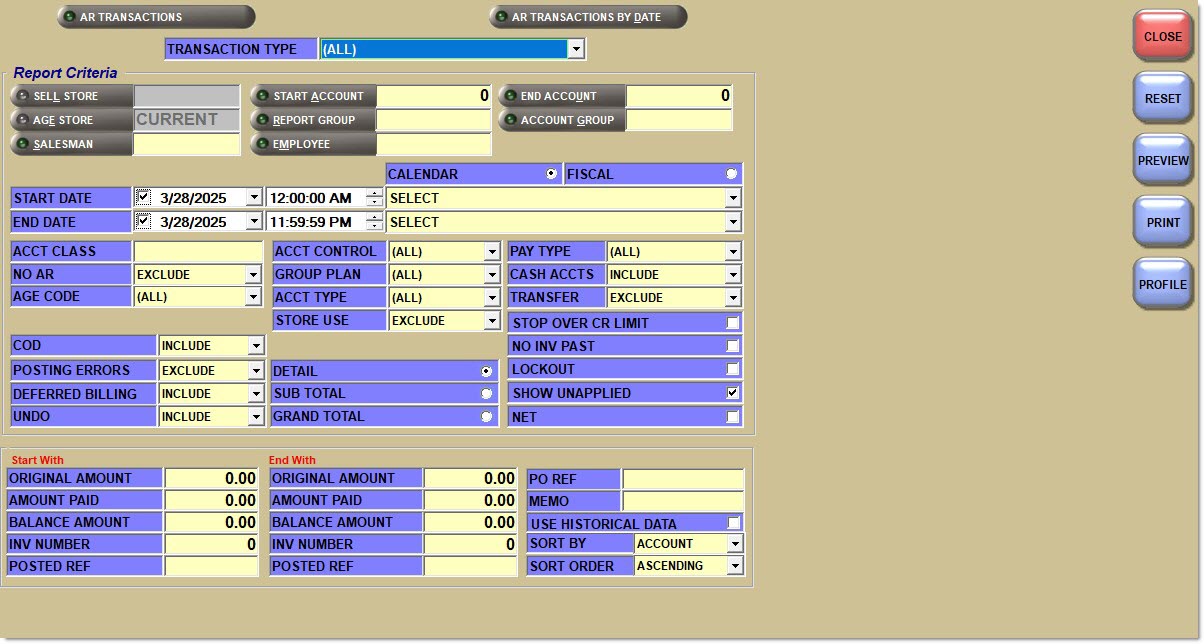Click the Age Store lookup button

[x=72, y=120]
